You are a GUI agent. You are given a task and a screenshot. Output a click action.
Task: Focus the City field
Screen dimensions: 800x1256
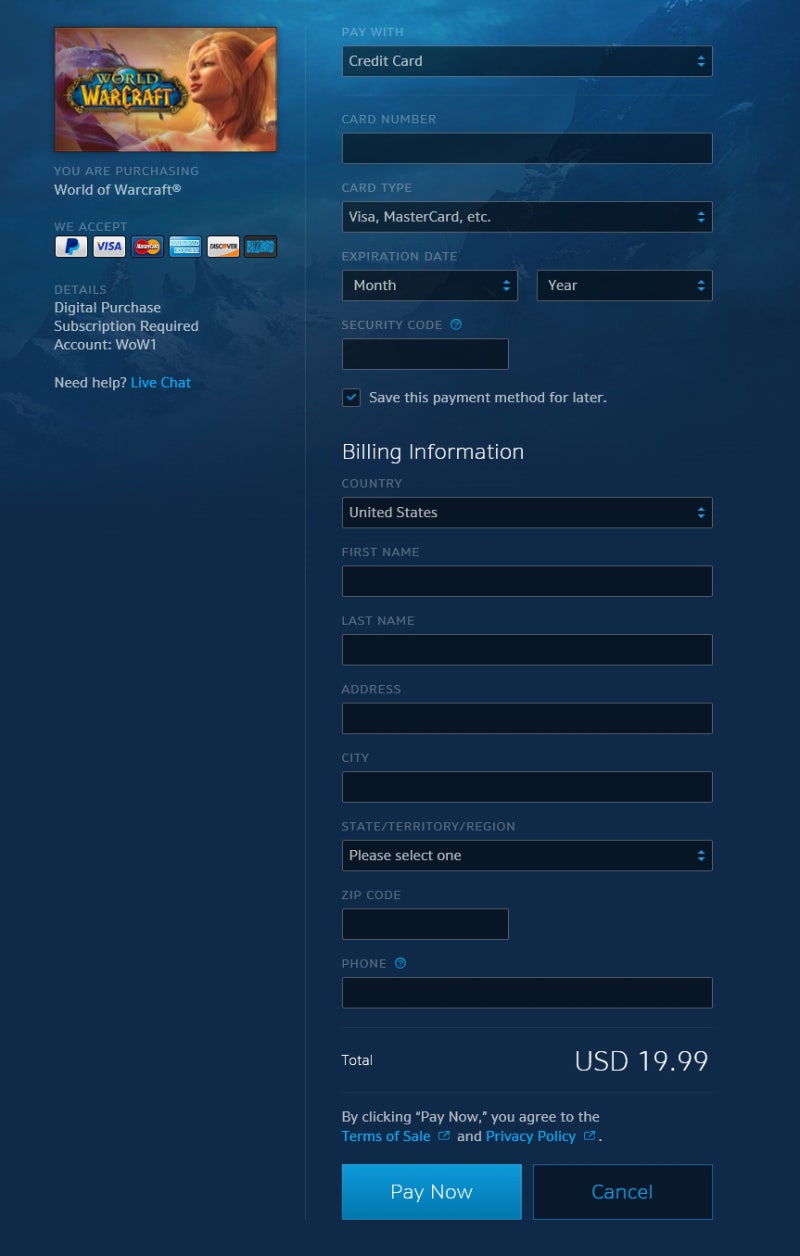point(527,787)
